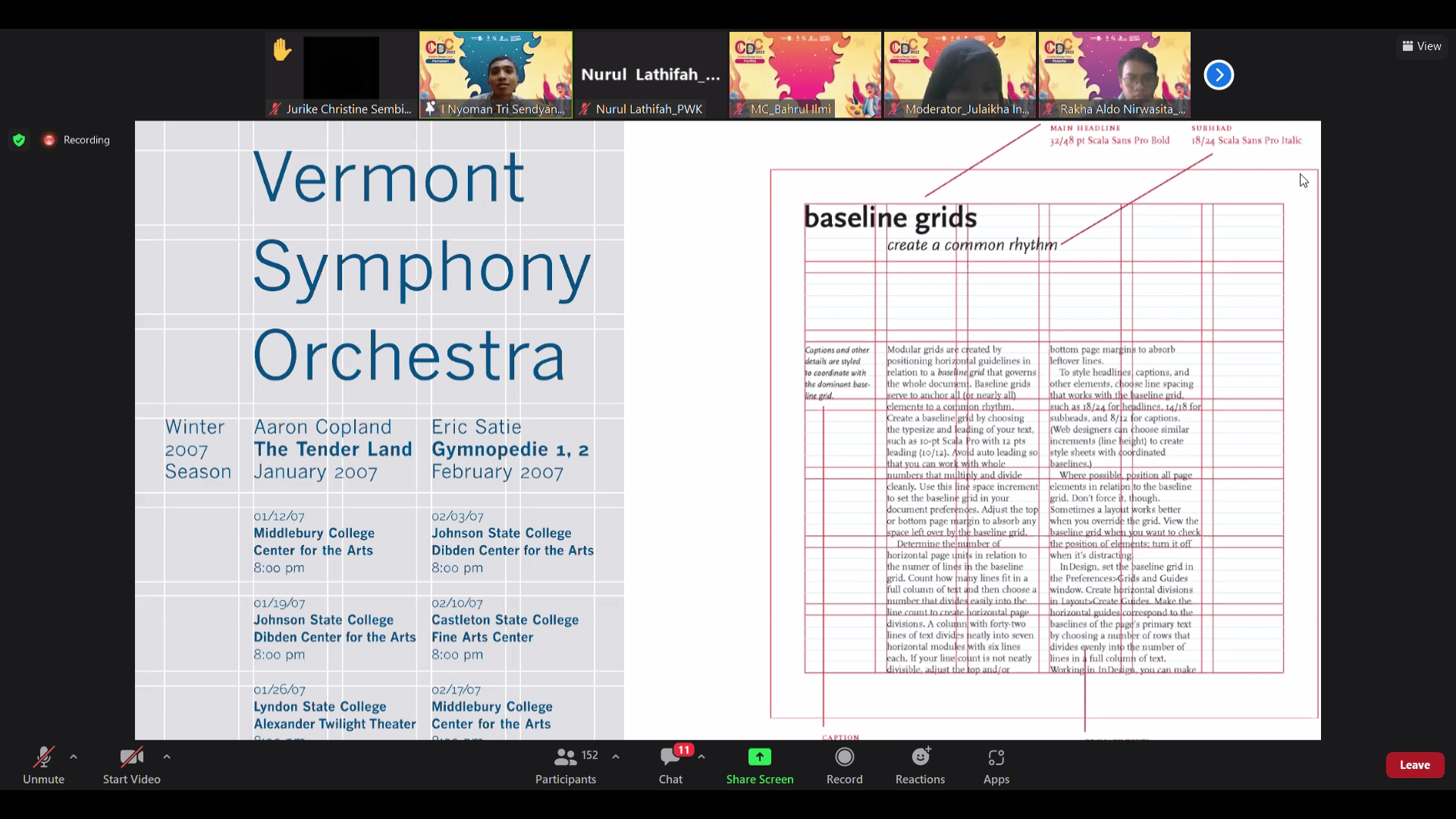Select Rakha Aldo Nirwasita's video thumbnail
1456x819 pixels.
coord(1114,74)
